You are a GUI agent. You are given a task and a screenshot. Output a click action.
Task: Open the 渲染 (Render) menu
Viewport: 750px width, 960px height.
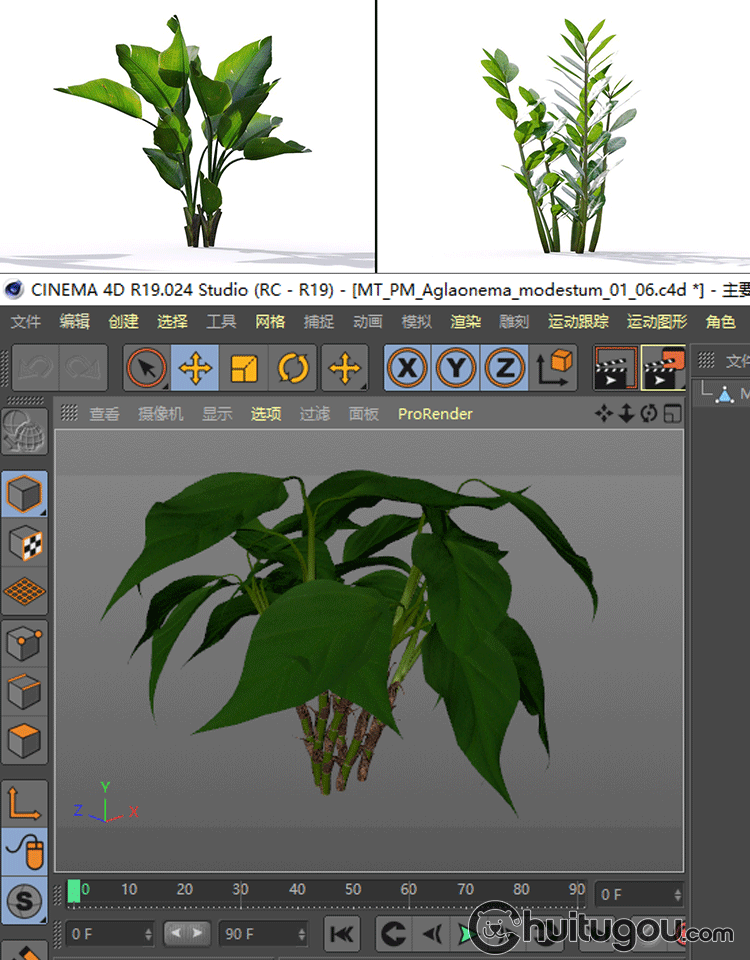pyautogui.click(x=466, y=321)
